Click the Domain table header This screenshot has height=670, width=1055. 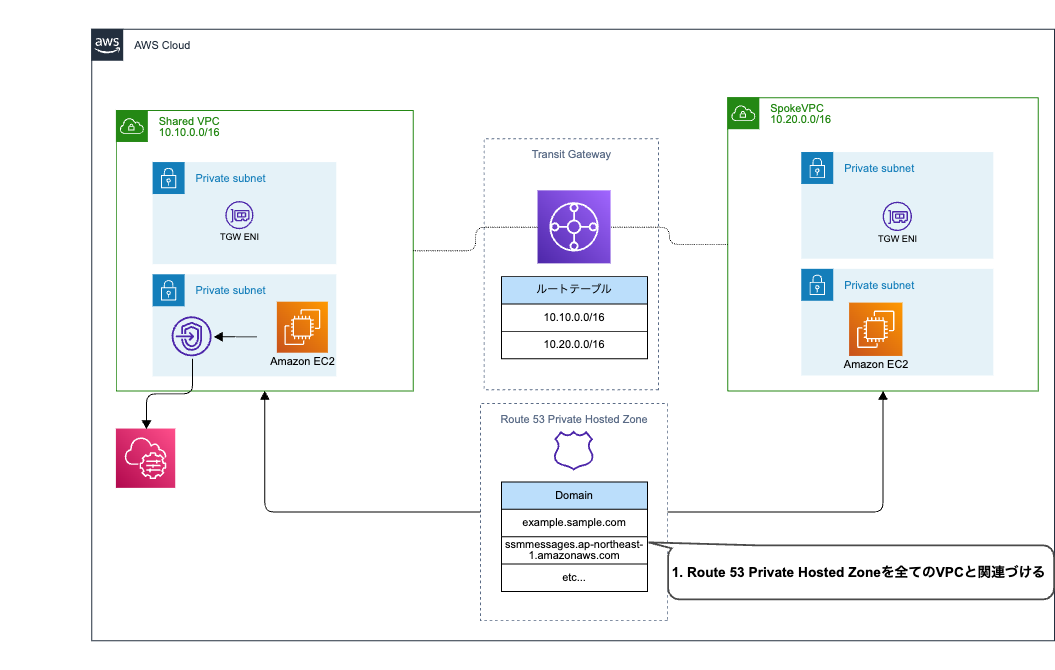(x=573, y=495)
